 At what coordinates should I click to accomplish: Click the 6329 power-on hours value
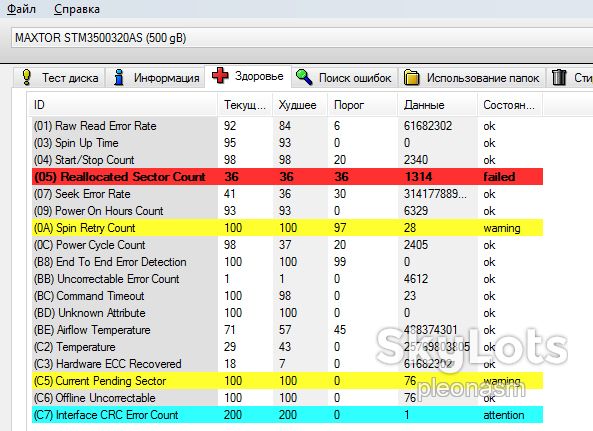pyautogui.click(x=416, y=211)
